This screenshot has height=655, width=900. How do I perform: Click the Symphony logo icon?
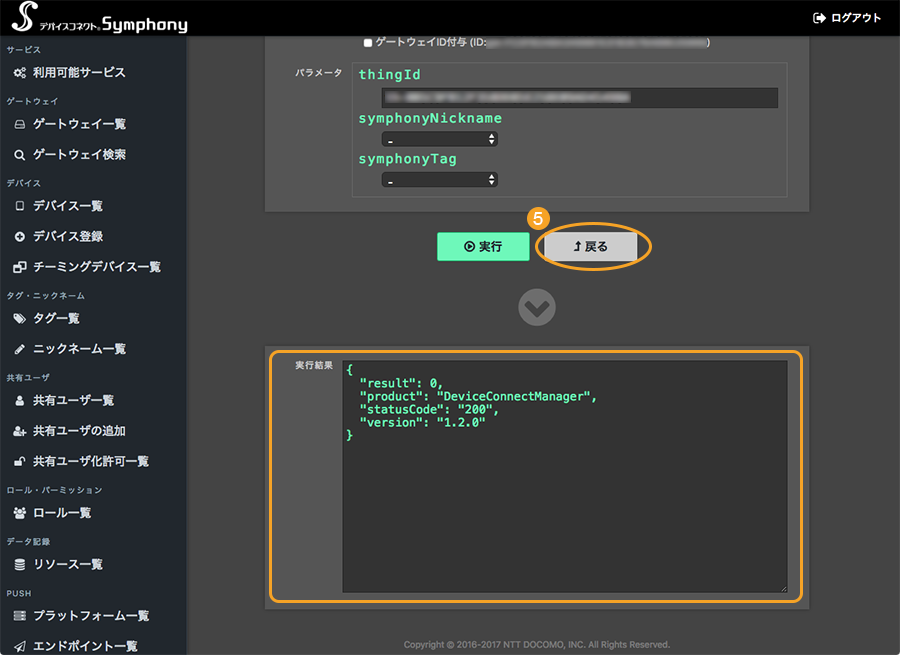click(x=25, y=17)
